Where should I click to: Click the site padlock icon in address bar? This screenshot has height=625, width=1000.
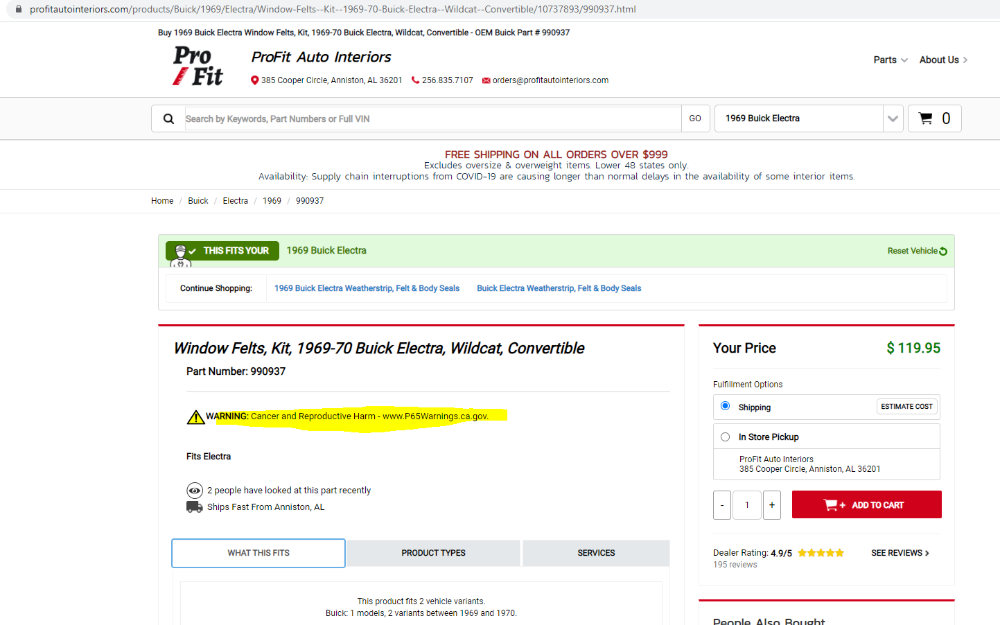pyautogui.click(x=18, y=10)
